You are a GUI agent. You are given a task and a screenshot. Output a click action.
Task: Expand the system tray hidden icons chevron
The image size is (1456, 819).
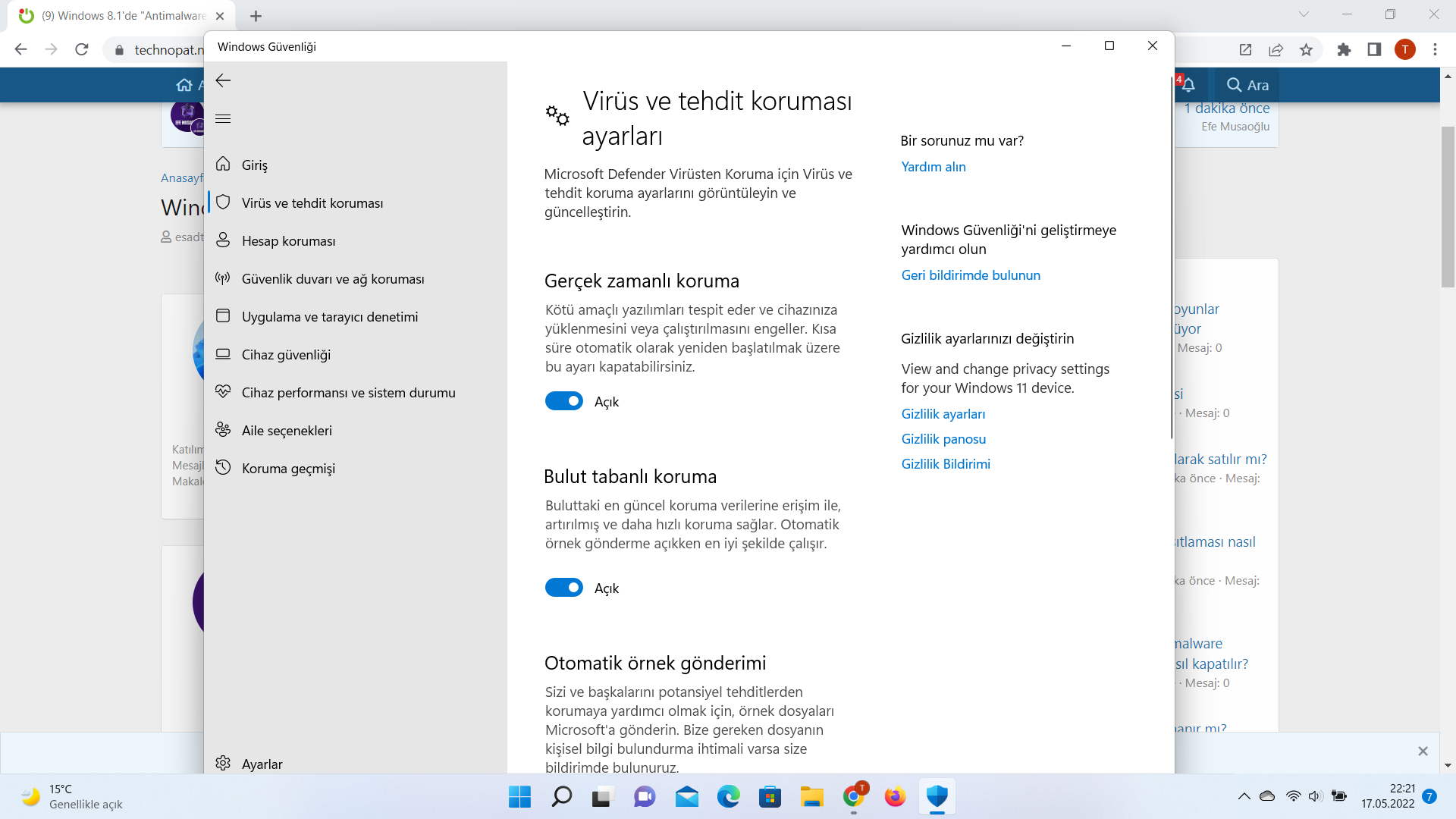1244,796
